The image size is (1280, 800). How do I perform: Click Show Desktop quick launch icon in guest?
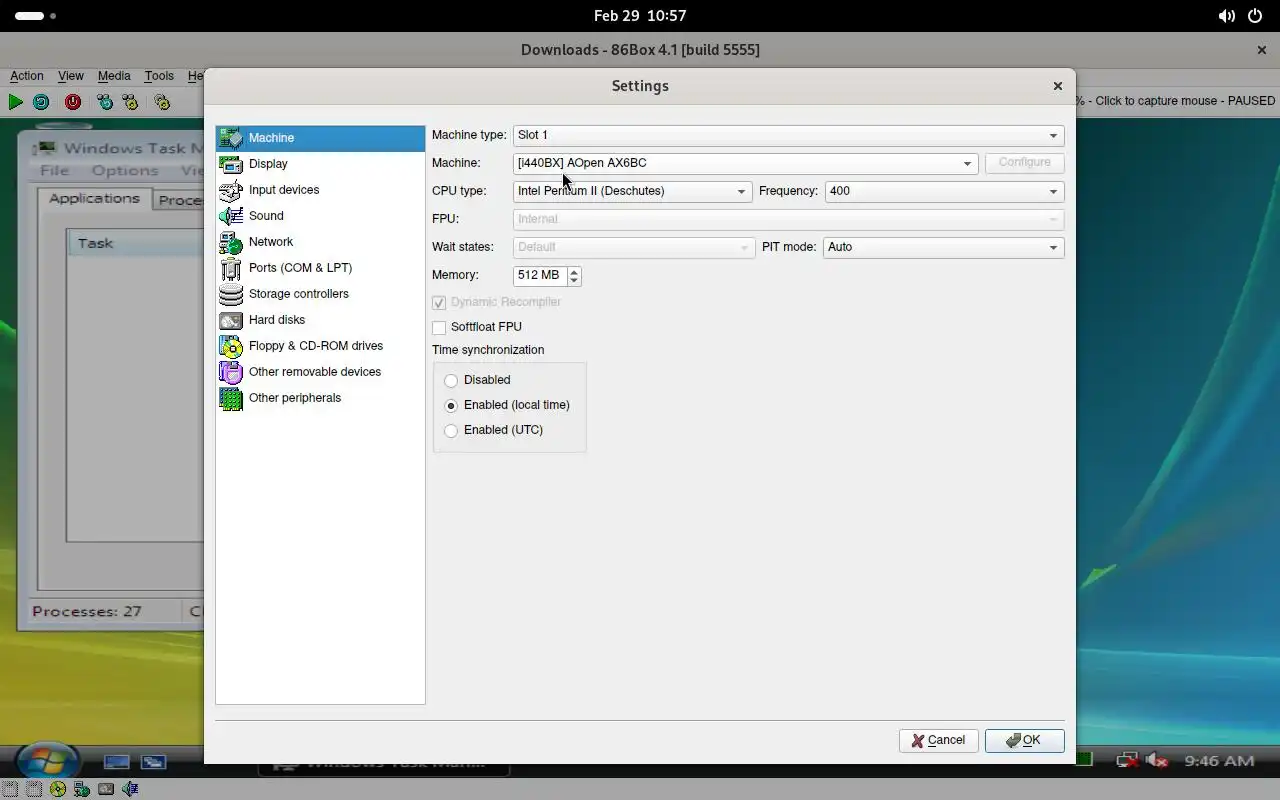point(117,762)
